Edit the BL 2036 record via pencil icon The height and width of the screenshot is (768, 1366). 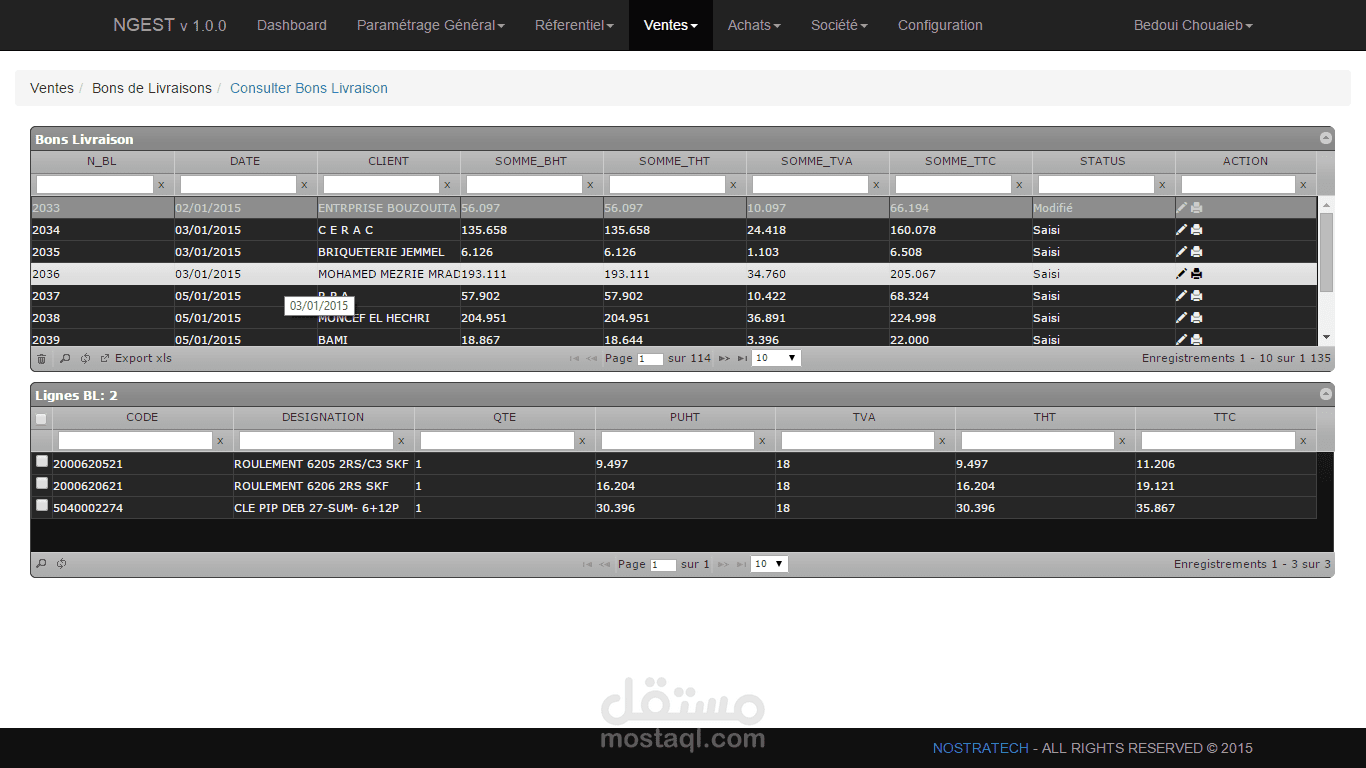click(1182, 273)
